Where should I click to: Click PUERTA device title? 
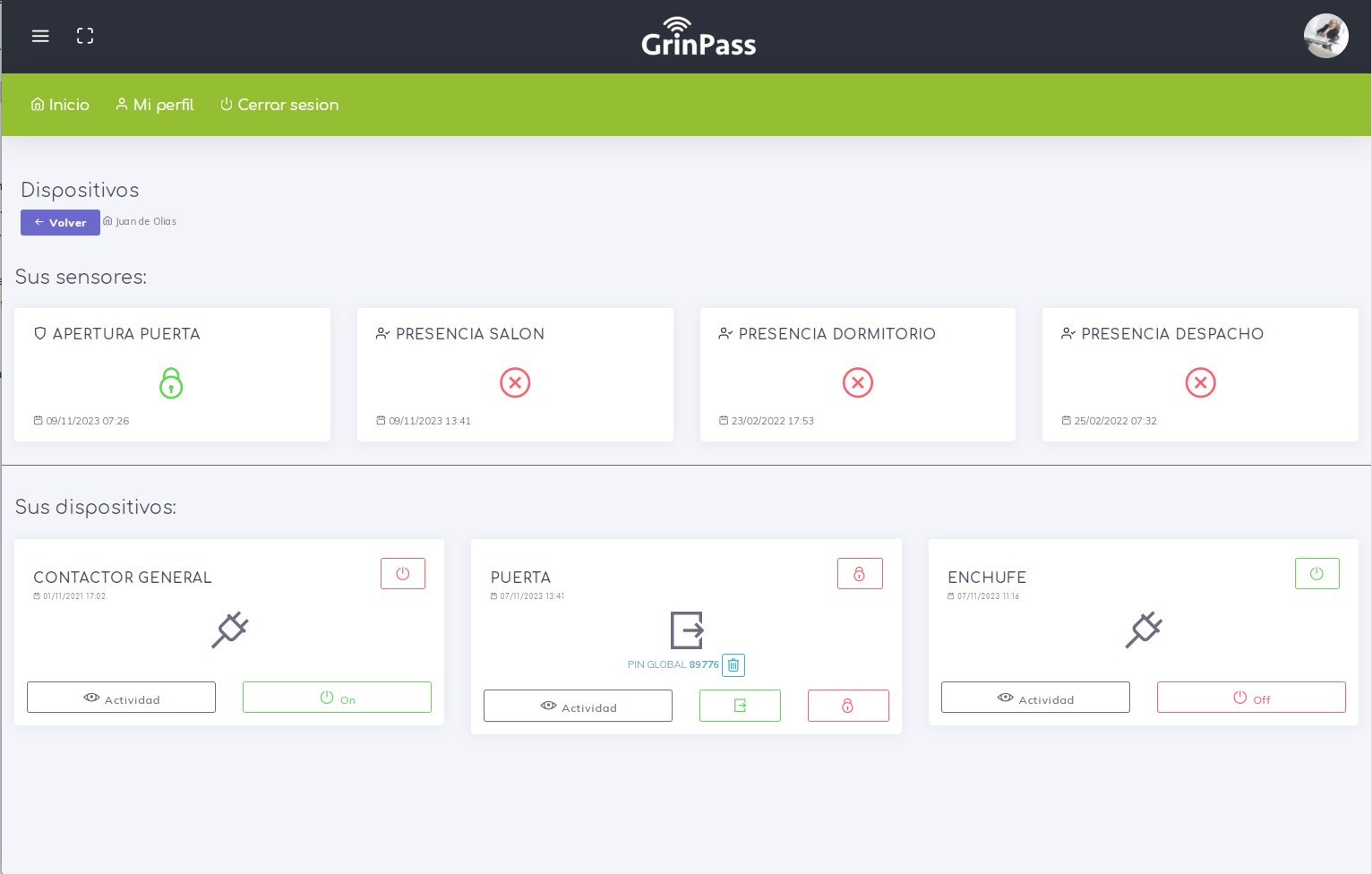click(520, 578)
